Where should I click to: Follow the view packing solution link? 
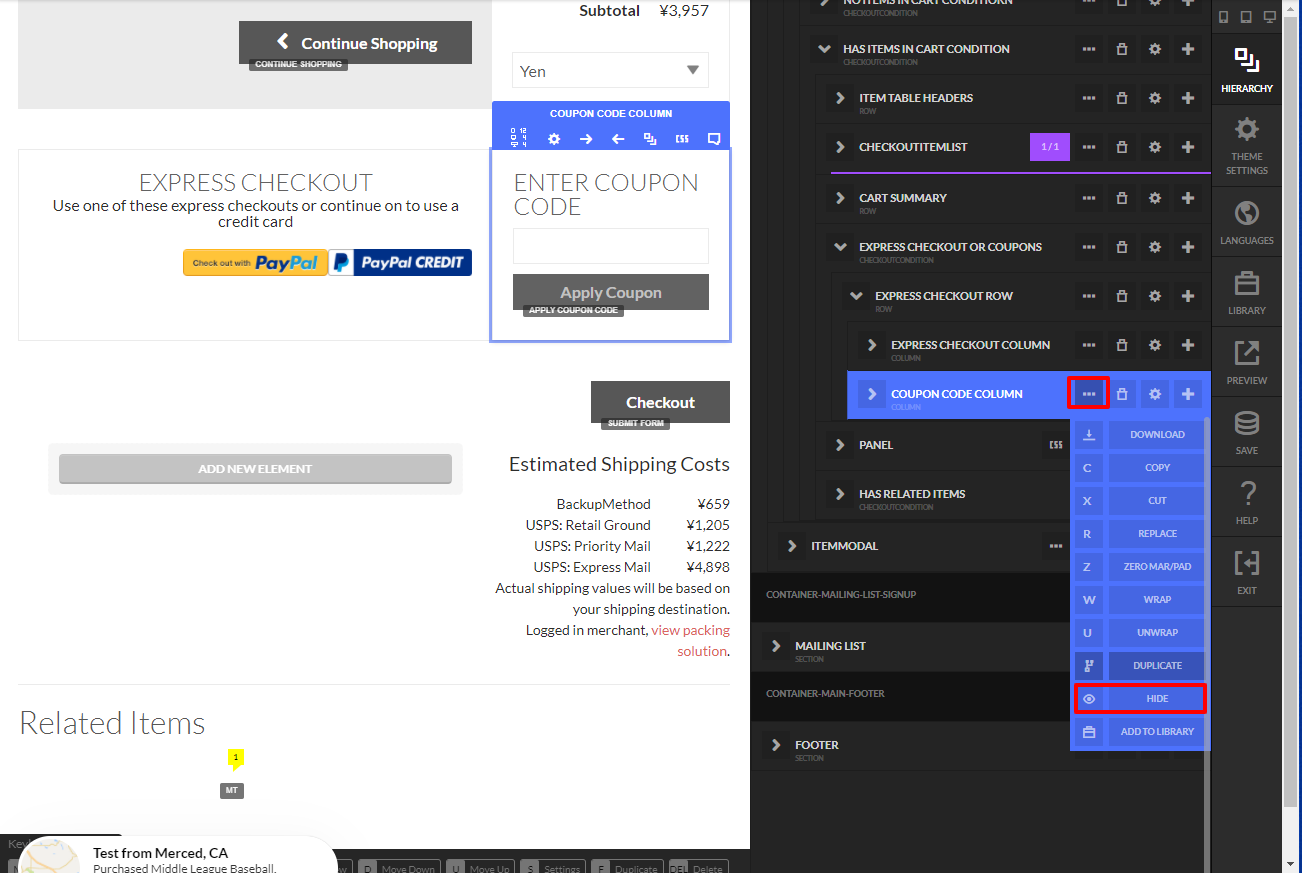pos(691,641)
